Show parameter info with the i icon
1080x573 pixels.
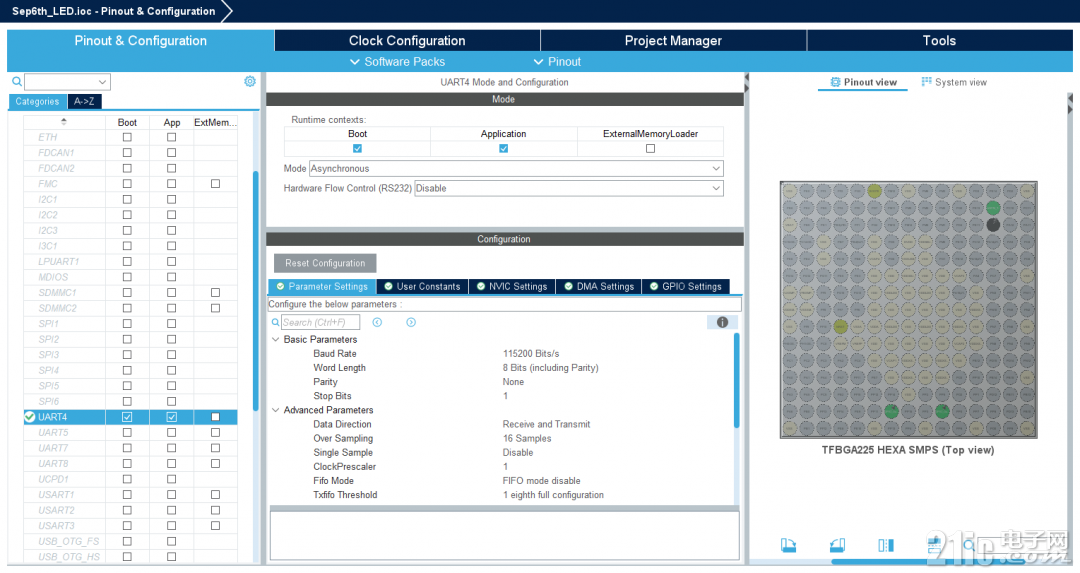coord(722,322)
